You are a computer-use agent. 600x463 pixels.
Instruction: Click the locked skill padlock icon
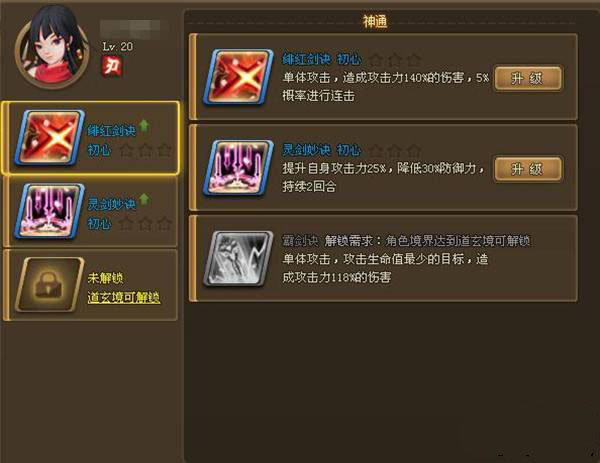coord(49,284)
